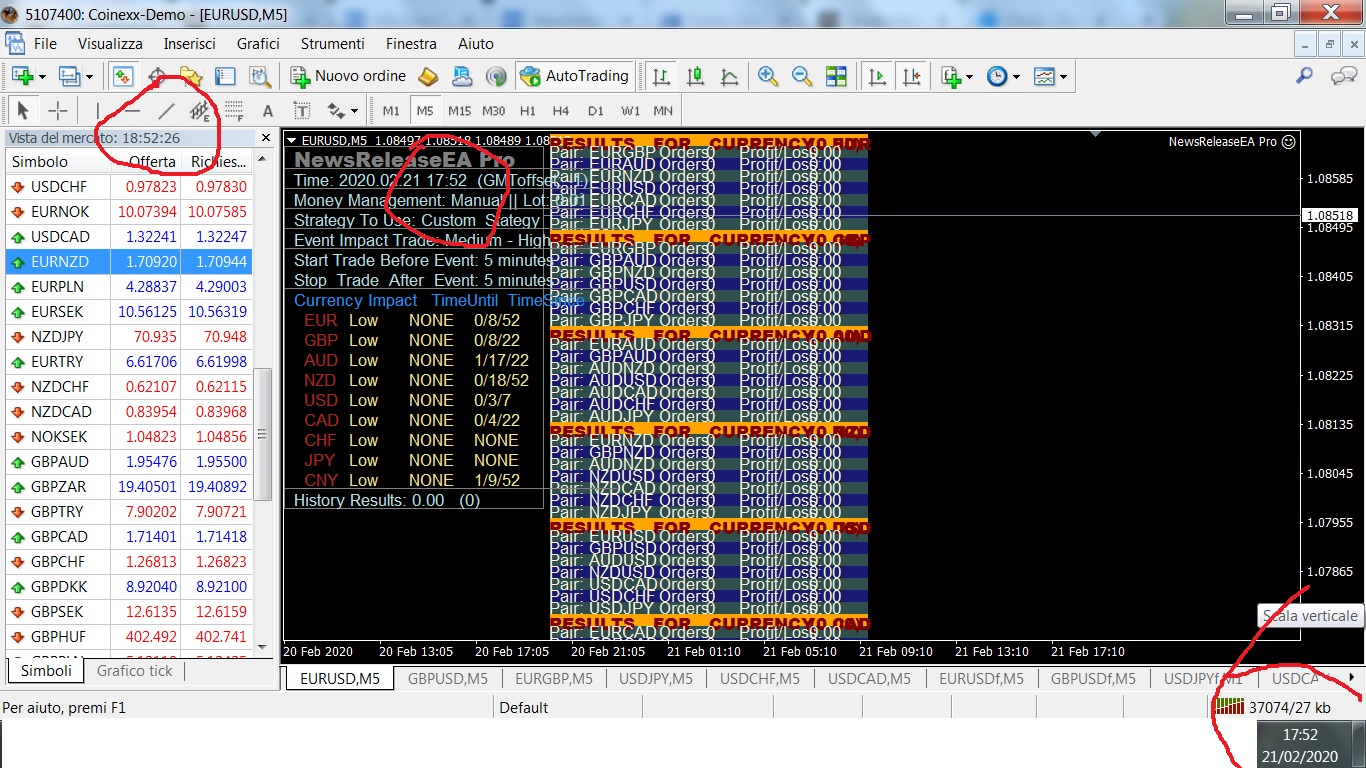The image size is (1366, 768).
Task: Open the Data Window crosshair-target icon
Action: pos(157,76)
